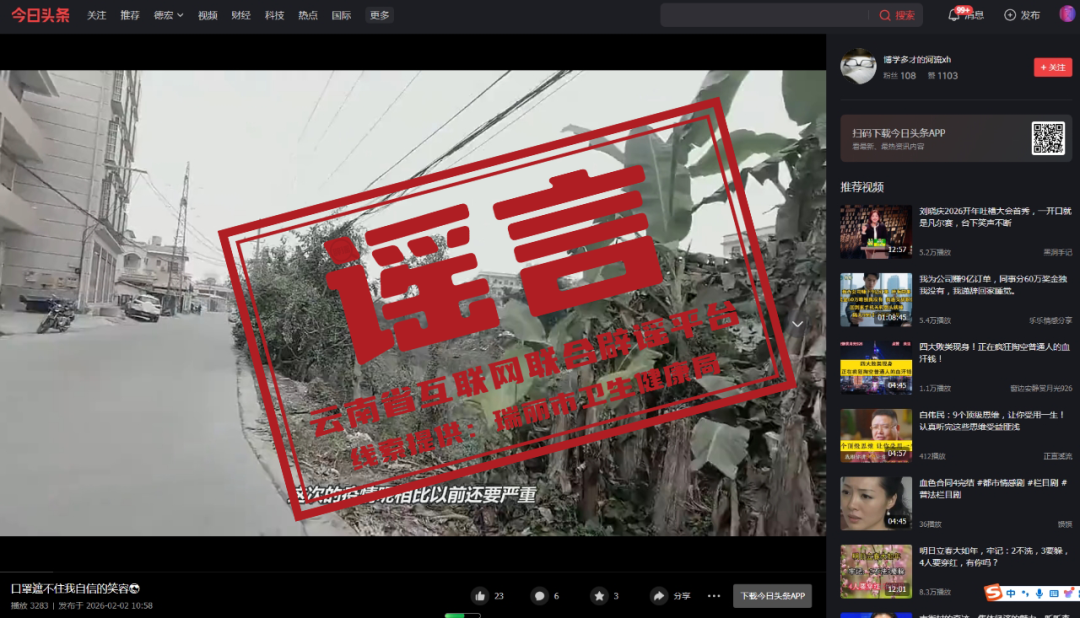Open user profile avatar in header
This screenshot has width=1080, height=618.
point(1067,14)
